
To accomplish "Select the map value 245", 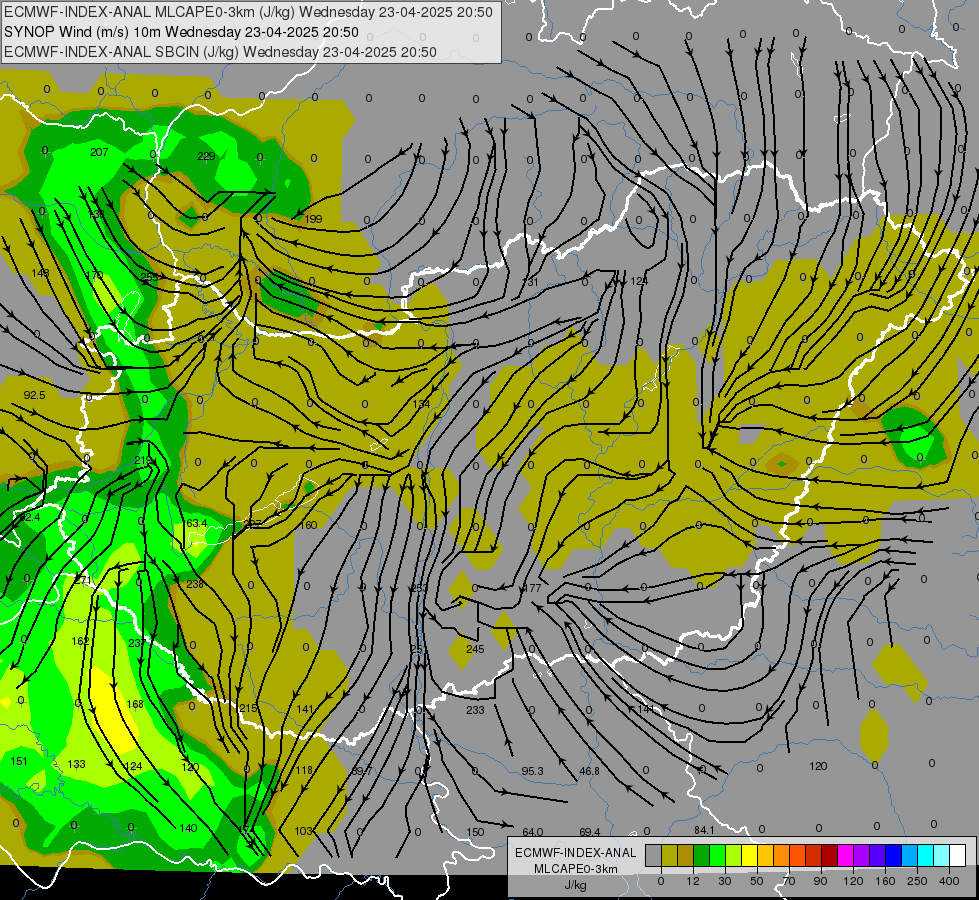I will [475, 649].
